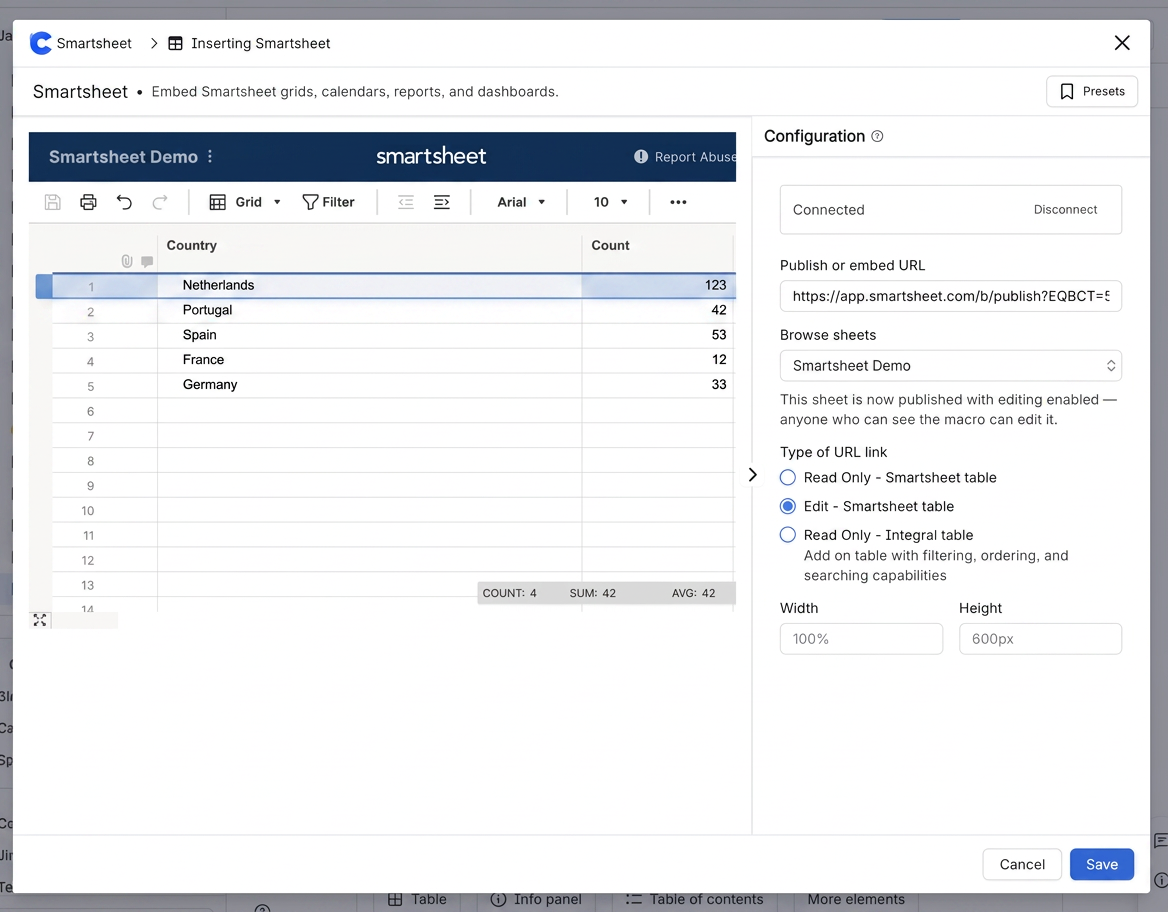Select the Germany cell
Image resolution: width=1168 pixels, height=912 pixels.
tap(369, 384)
